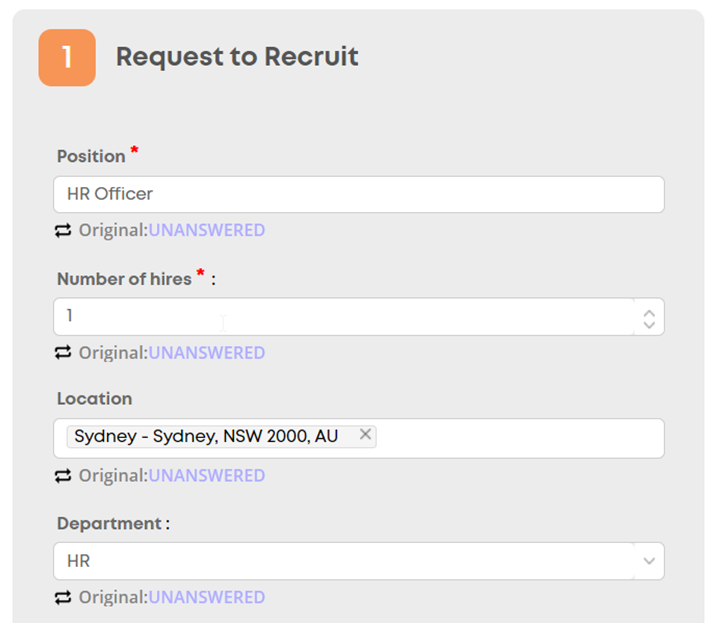Select the Sydney NSW 2000 location chip
718x623 pixels.
[206, 436]
